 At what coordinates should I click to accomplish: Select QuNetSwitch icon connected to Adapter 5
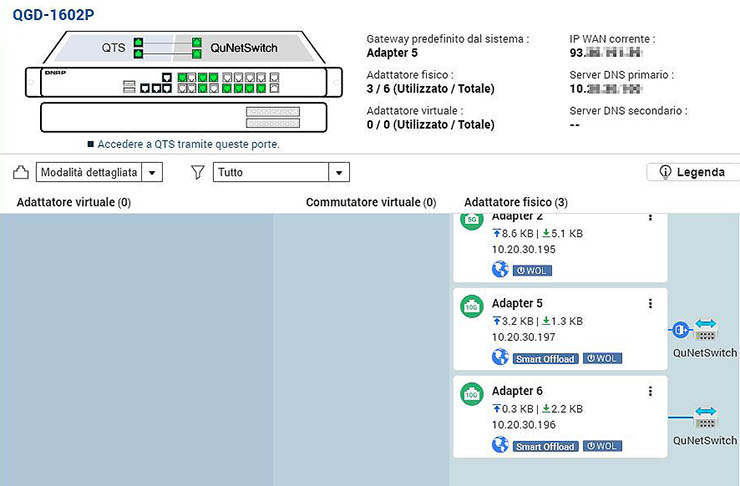(x=705, y=328)
